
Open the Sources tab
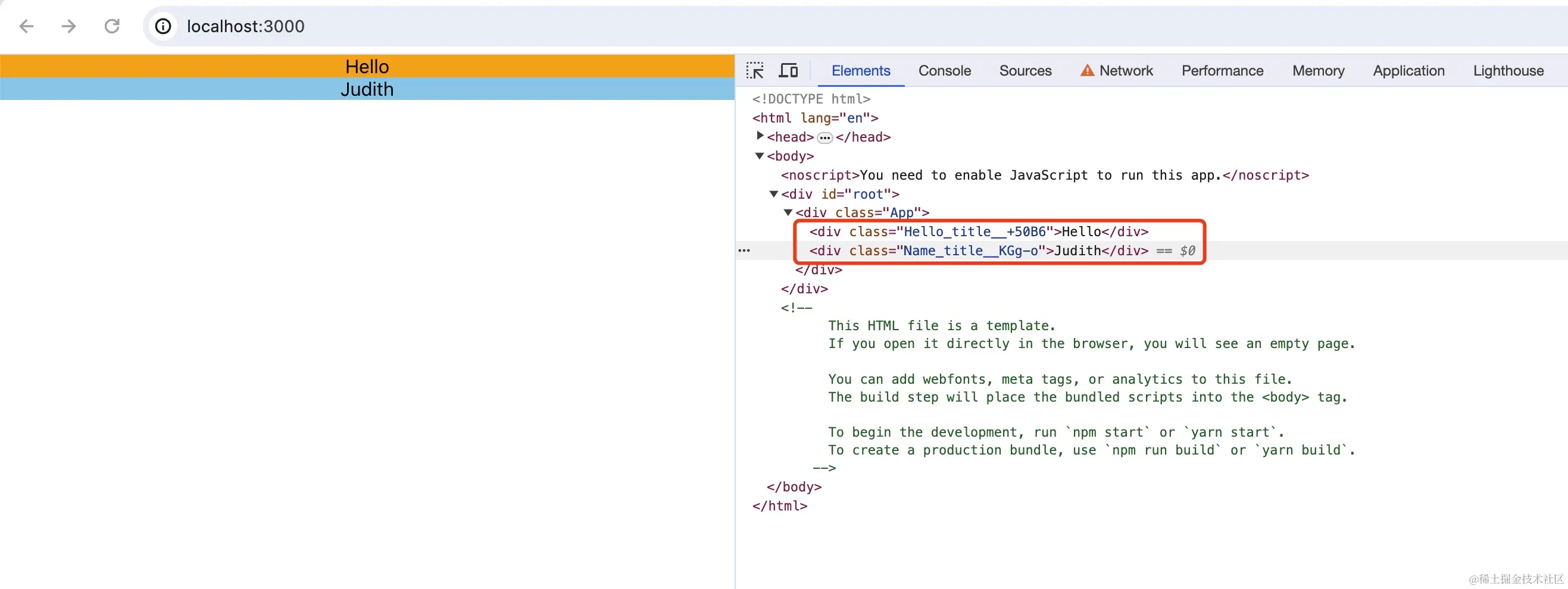1025,71
